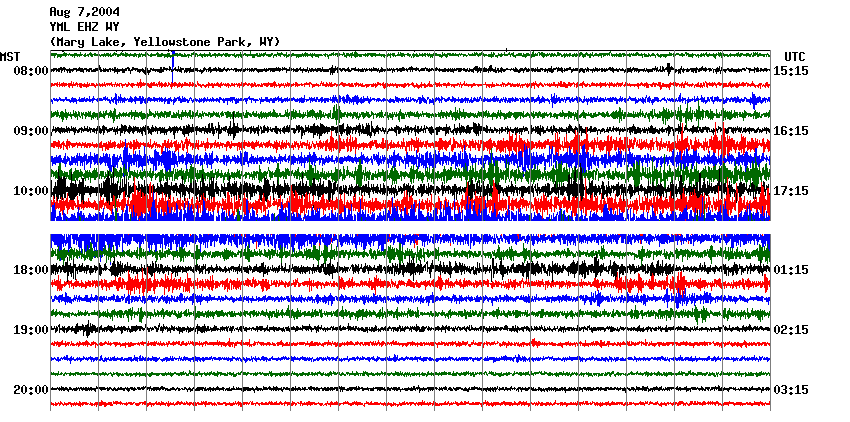
Task: Select the 18:00 MST time marker
Action: click(x=30, y=270)
